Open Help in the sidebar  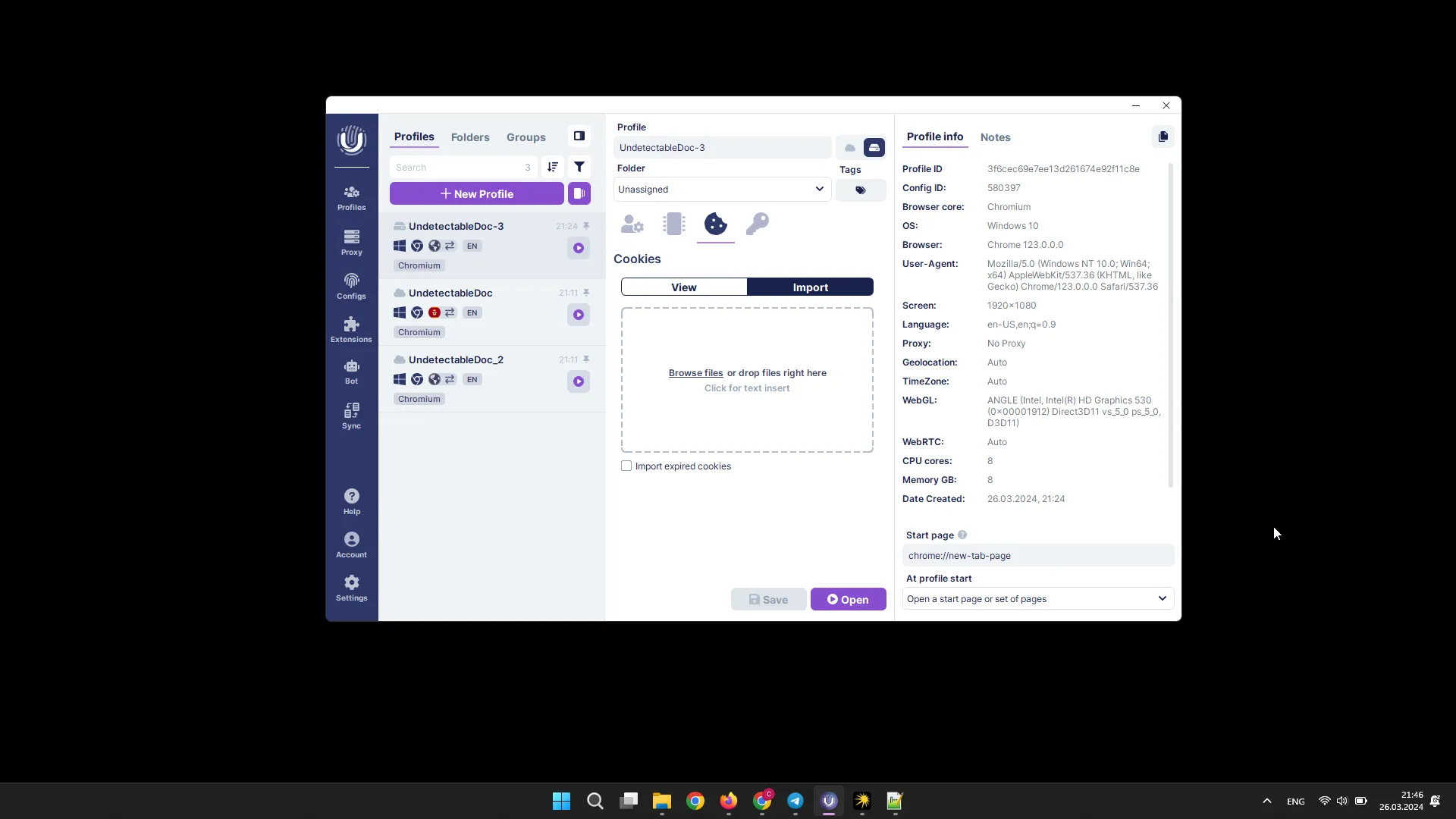click(351, 501)
